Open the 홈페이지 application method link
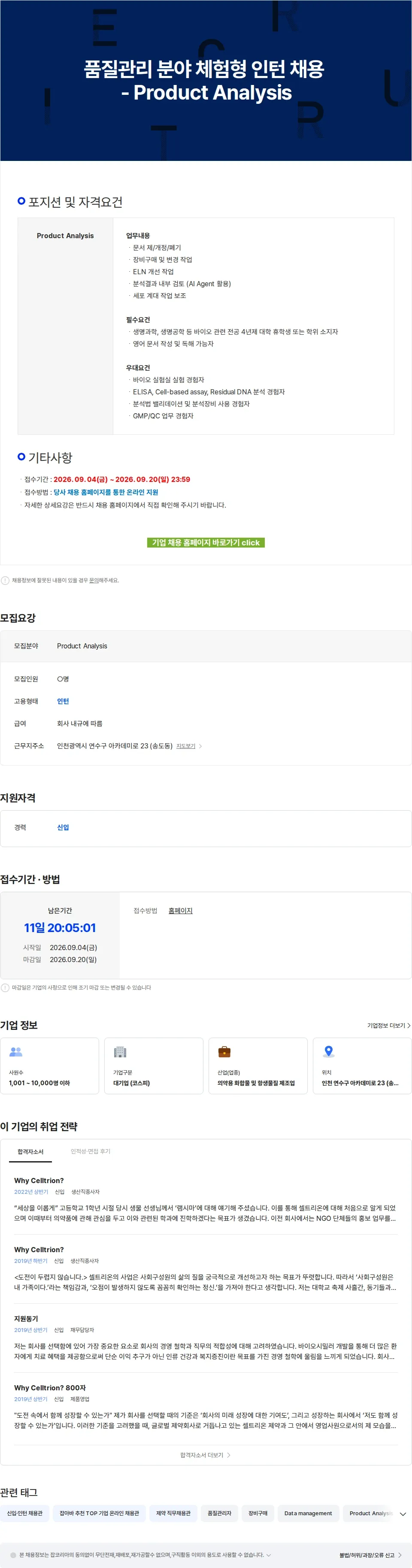 click(180, 911)
